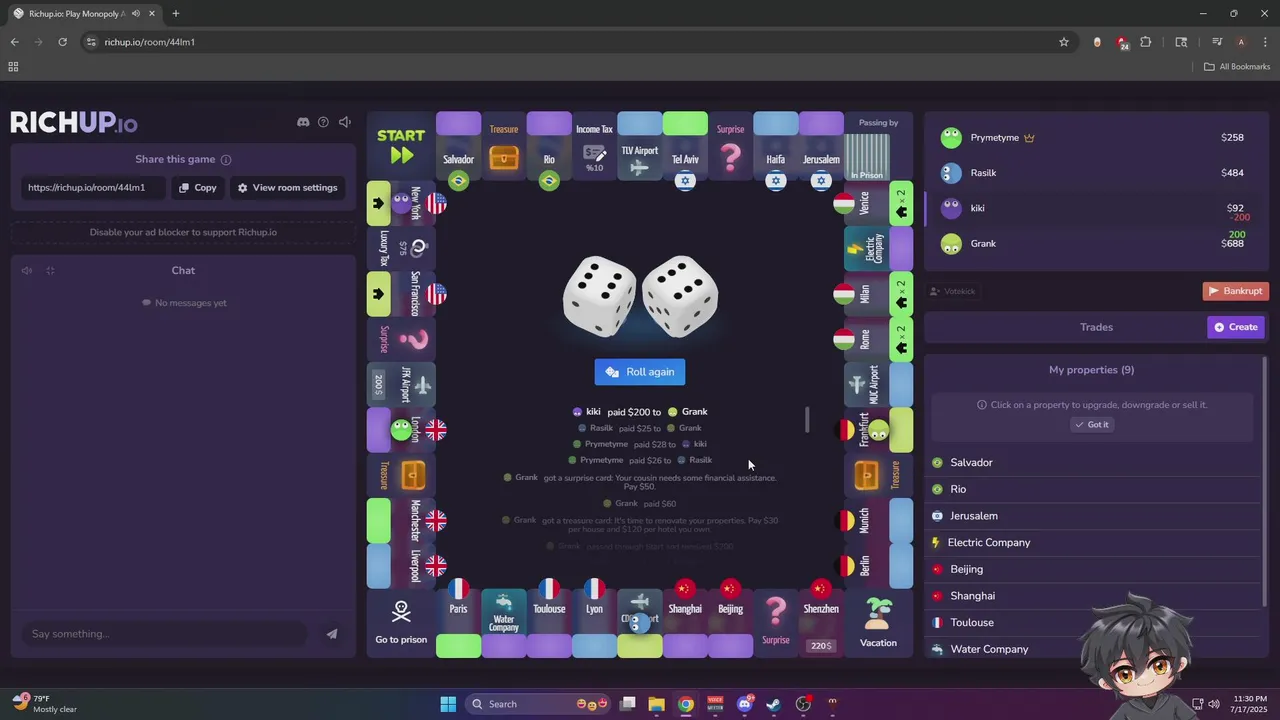The height and width of the screenshot is (720, 1280).
Task: Select the Vacation corner tile
Action: pos(878,623)
